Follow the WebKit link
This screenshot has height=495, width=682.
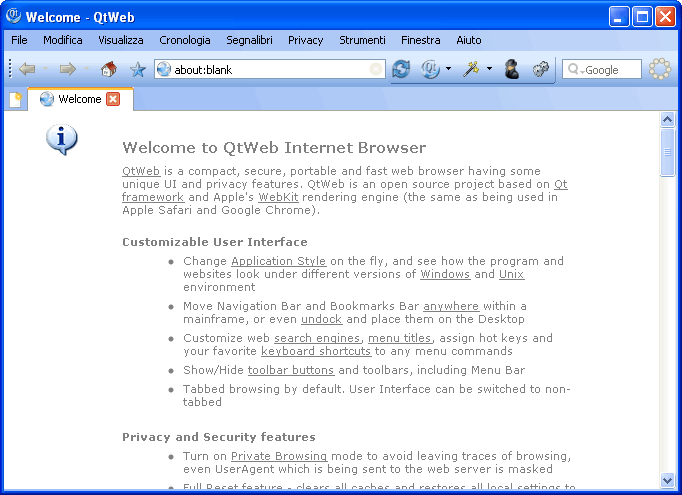[278, 197]
